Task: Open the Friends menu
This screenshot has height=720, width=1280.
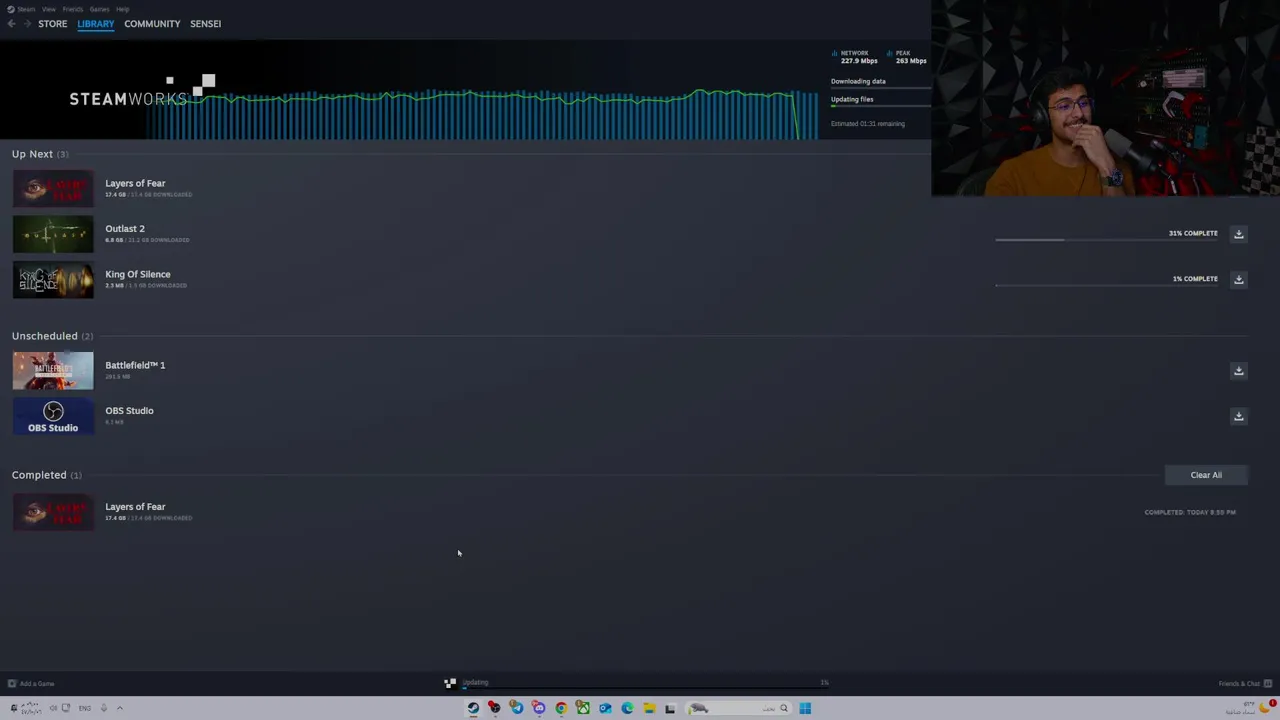Action: pos(73,9)
